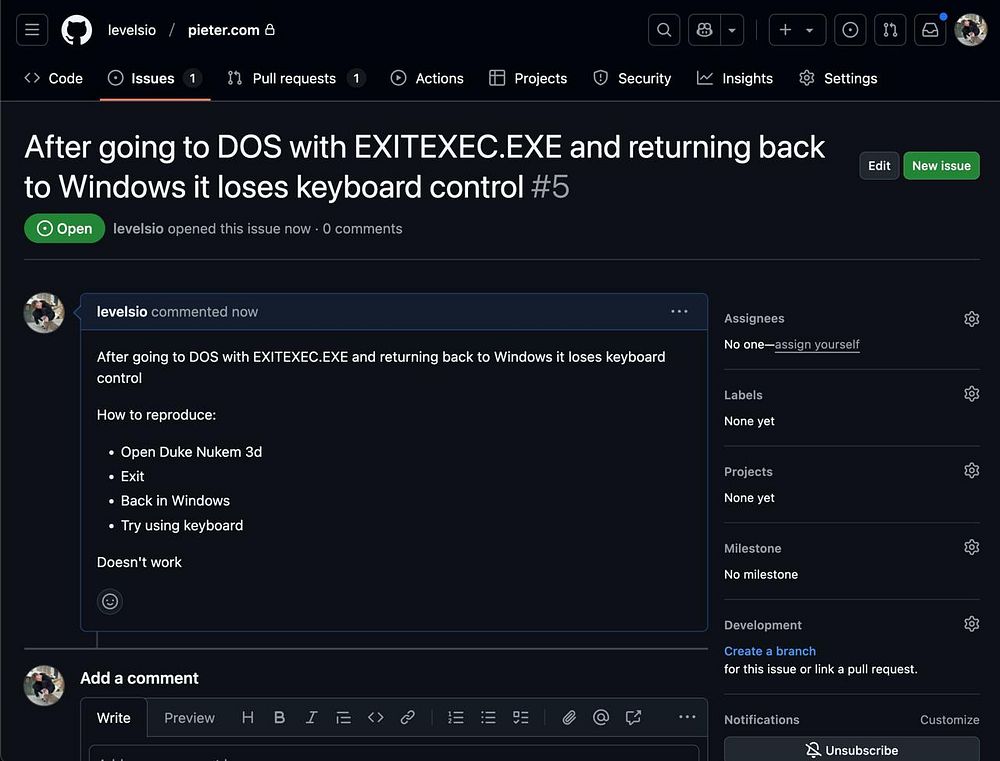1000x761 pixels.
Task: Open your pull requests icon in header
Action: pyautogui.click(x=890, y=30)
